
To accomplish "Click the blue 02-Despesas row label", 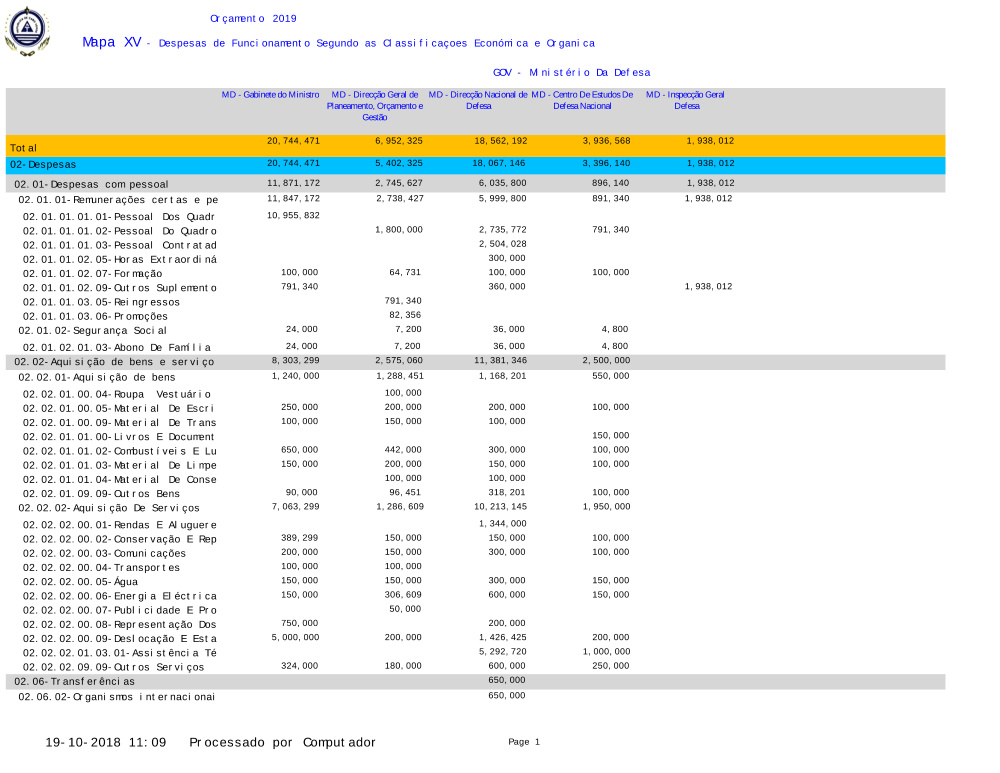I will click(43, 164).
